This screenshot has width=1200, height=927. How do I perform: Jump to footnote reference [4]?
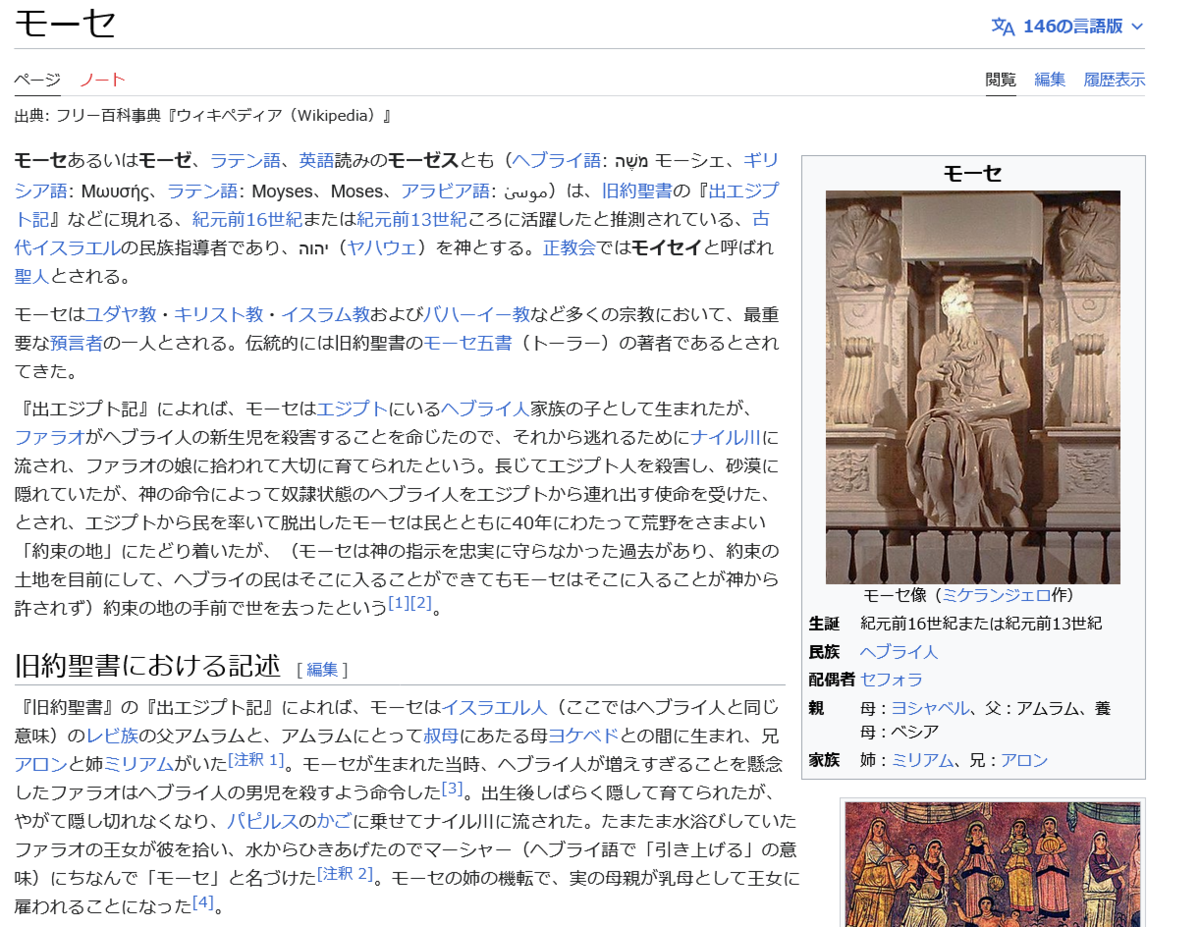[x=203, y=902]
